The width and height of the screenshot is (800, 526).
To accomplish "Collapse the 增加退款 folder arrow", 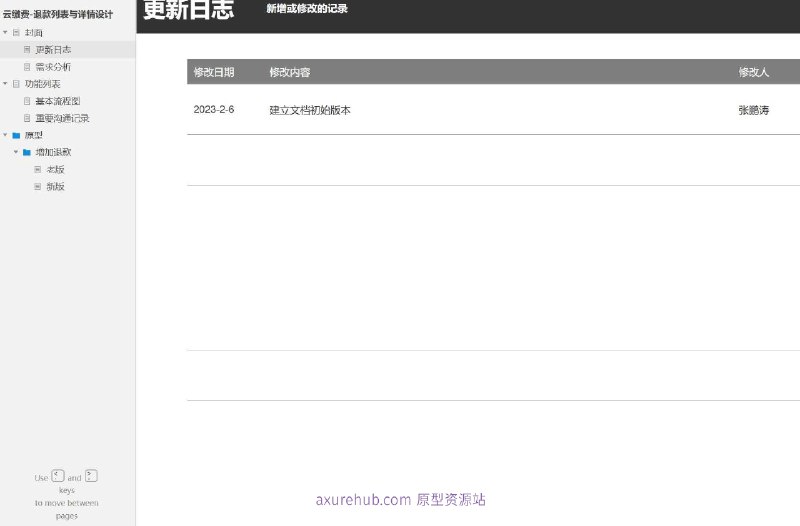I will click(x=16, y=152).
